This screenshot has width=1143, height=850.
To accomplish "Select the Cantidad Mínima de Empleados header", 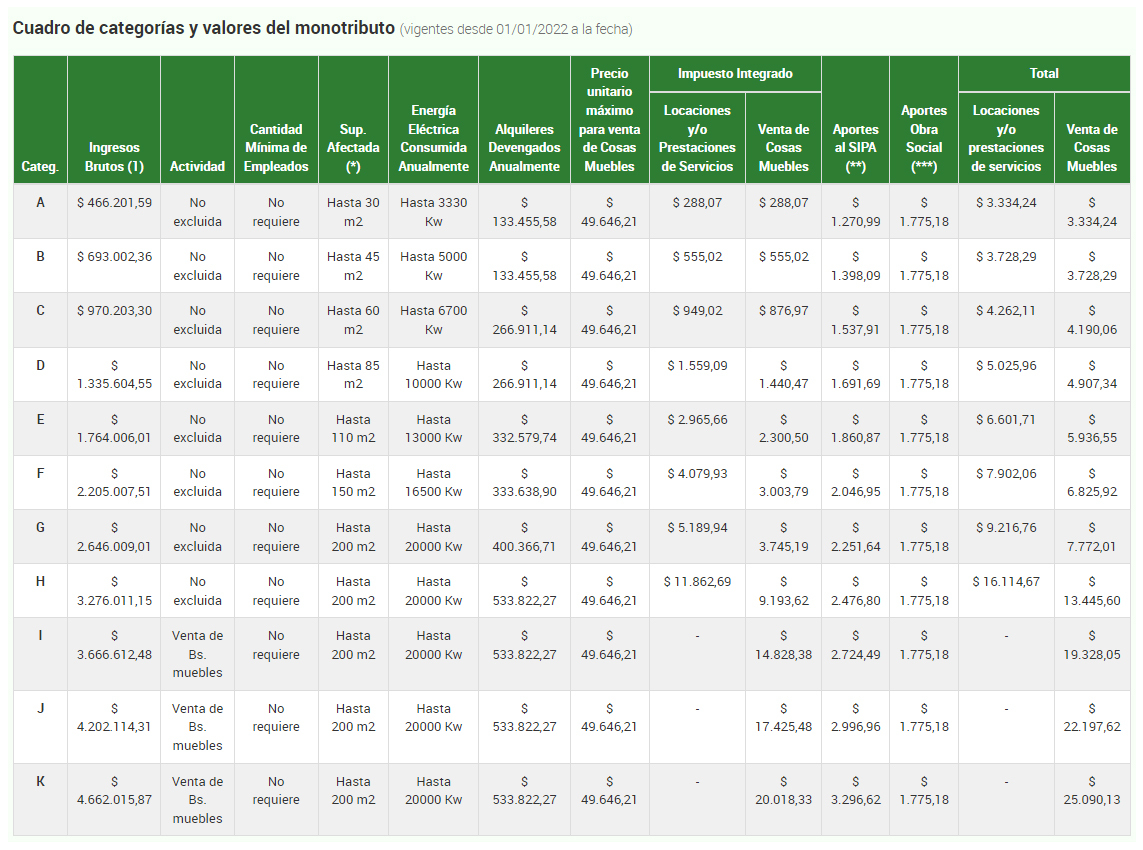I will click(276, 148).
